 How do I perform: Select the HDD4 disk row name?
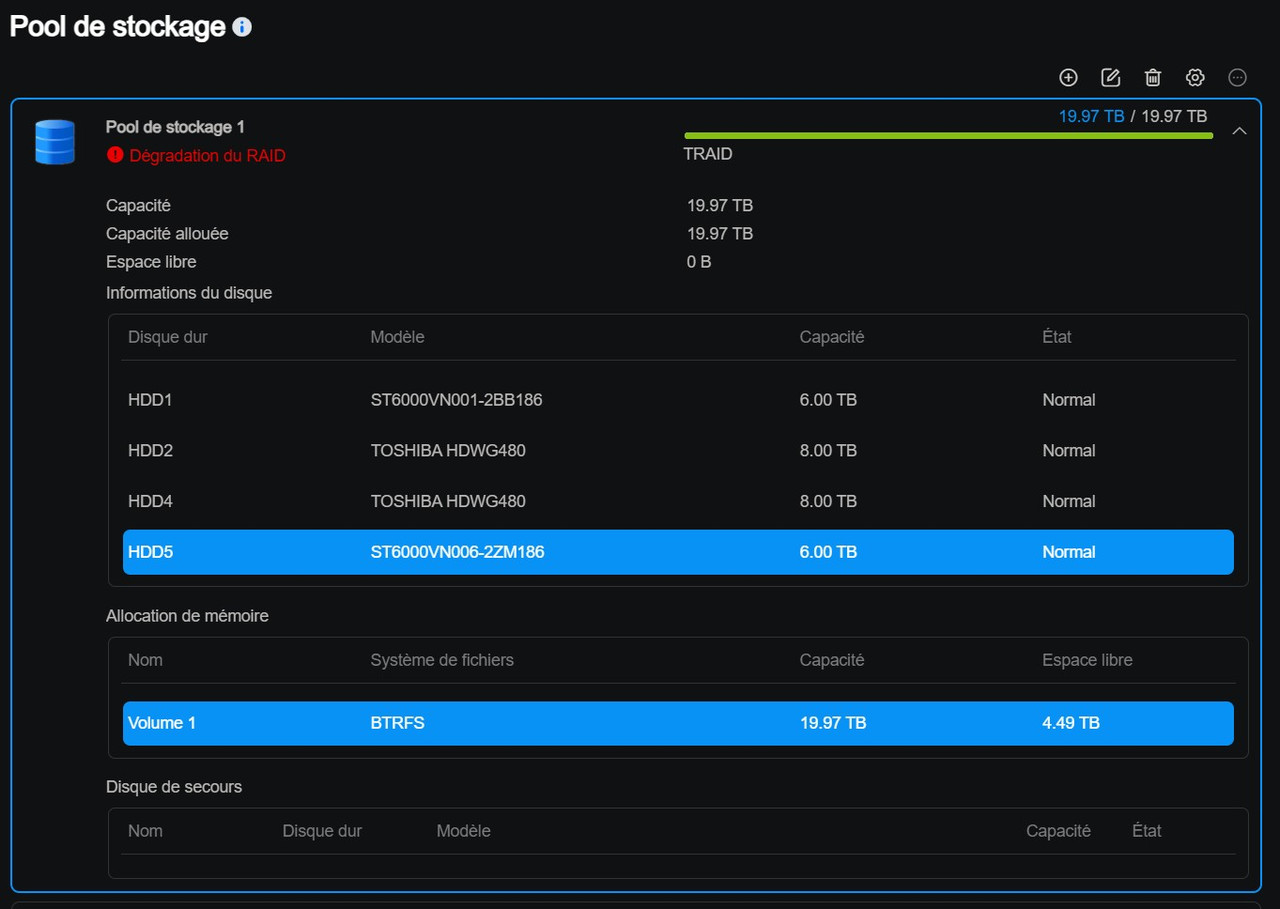[150, 501]
